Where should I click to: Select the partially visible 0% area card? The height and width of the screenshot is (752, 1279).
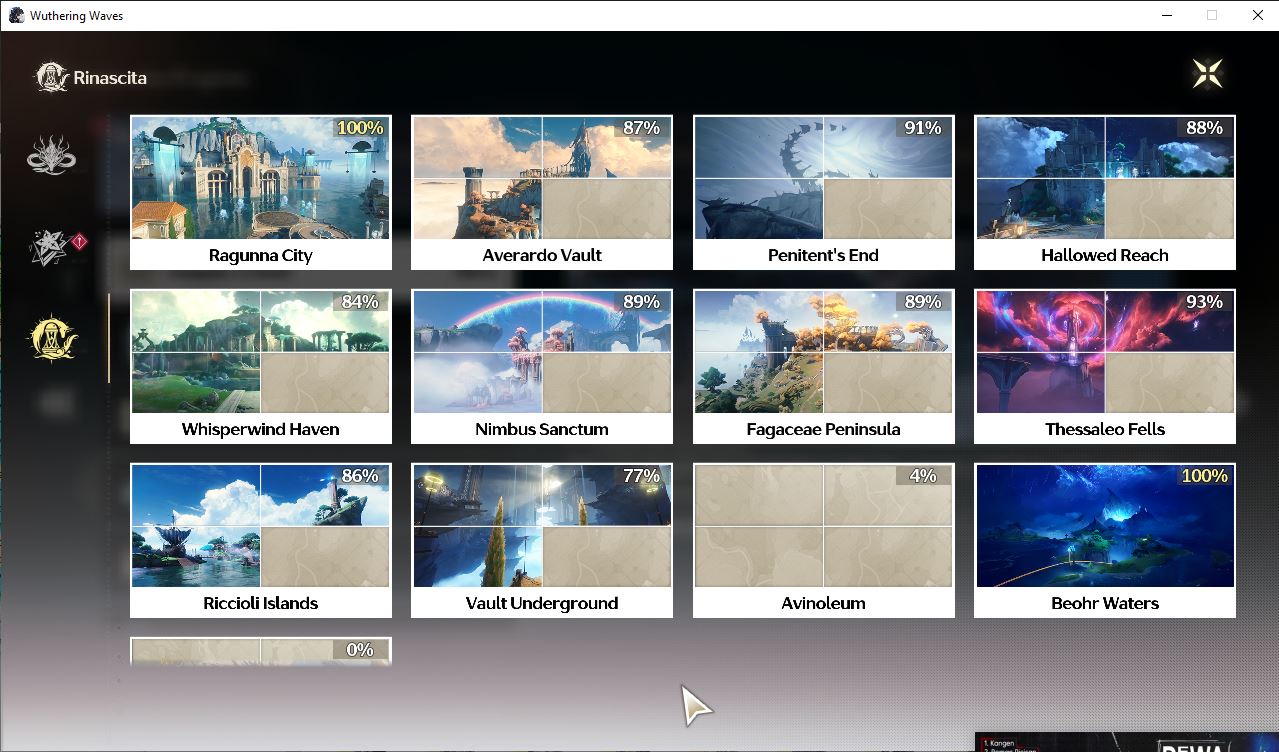click(261, 651)
